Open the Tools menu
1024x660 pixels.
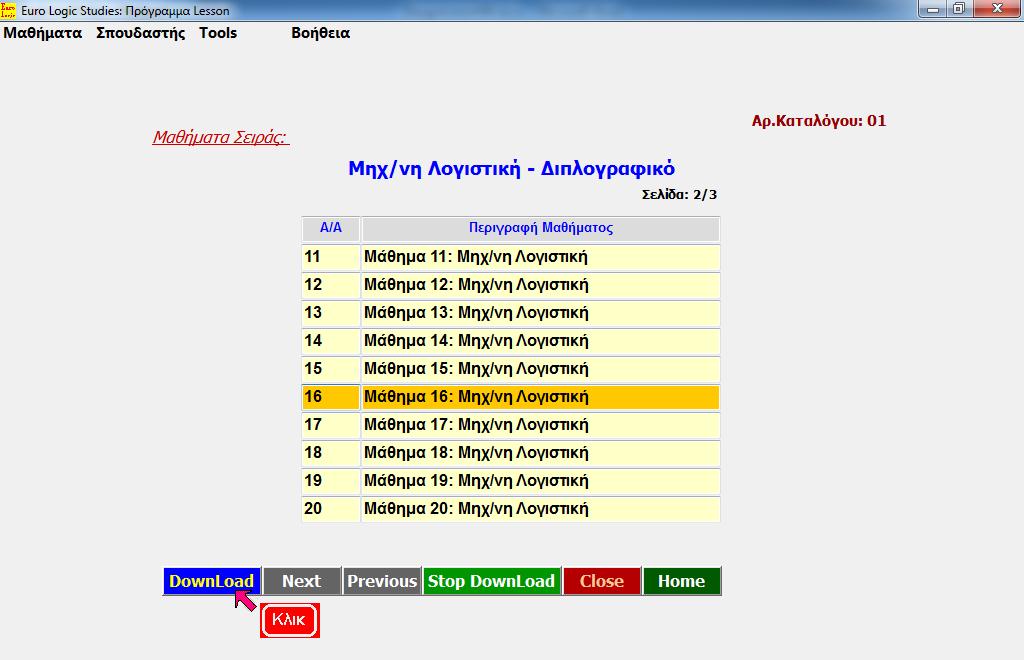(218, 33)
